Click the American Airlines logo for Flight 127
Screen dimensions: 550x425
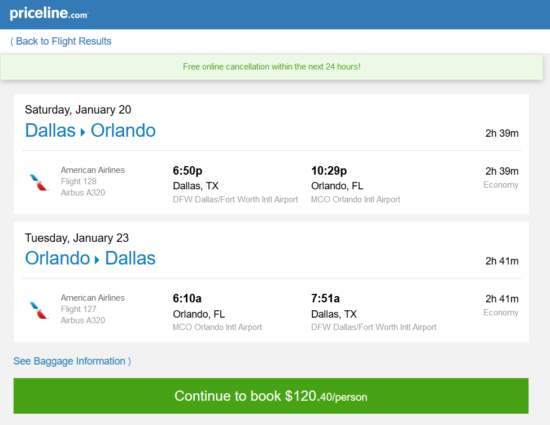(x=39, y=310)
